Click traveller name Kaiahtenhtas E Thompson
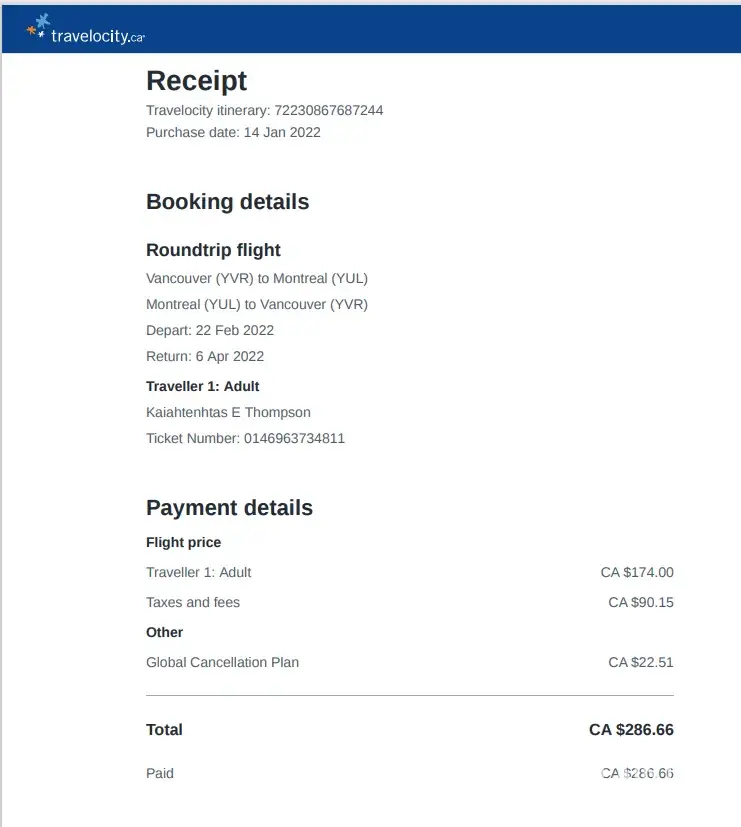The width and height of the screenshot is (741, 827). coord(228,412)
